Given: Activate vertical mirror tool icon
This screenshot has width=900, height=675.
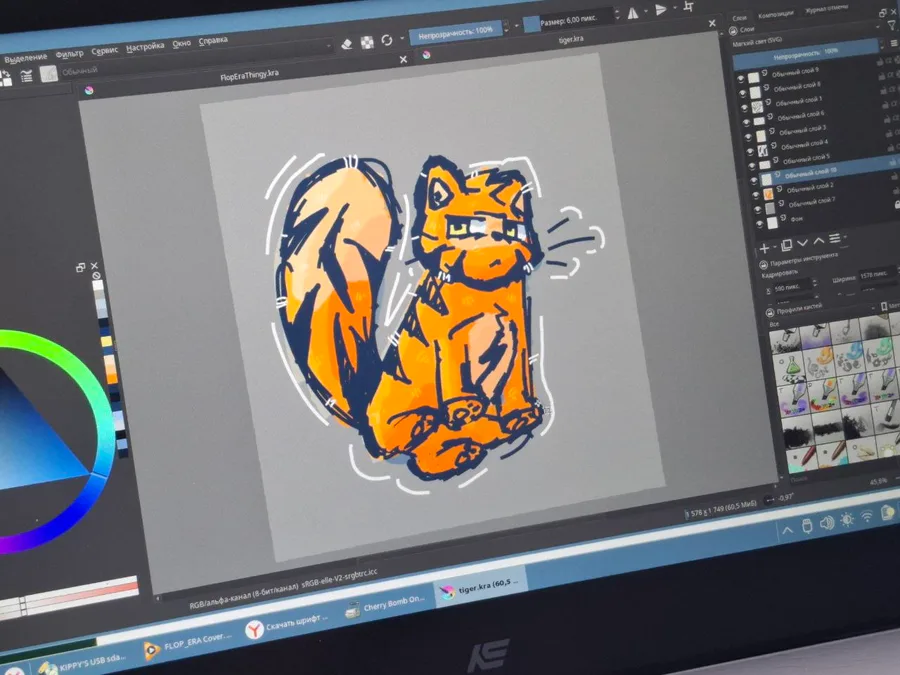Looking at the screenshot, I should pyautogui.click(x=661, y=10).
